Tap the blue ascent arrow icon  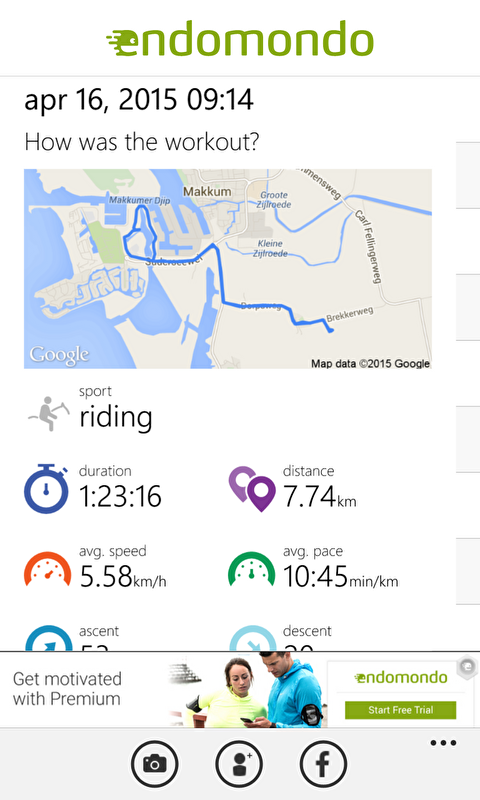(x=48, y=639)
